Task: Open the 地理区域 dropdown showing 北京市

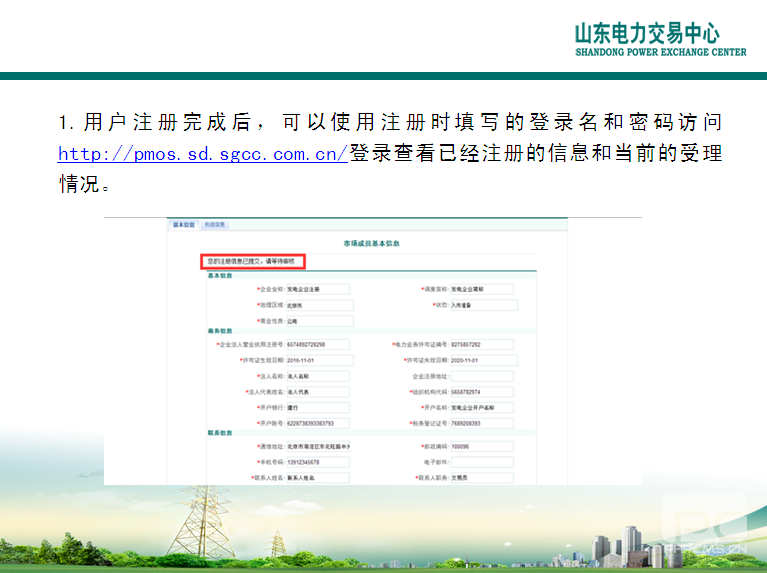Action: pos(318,305)
